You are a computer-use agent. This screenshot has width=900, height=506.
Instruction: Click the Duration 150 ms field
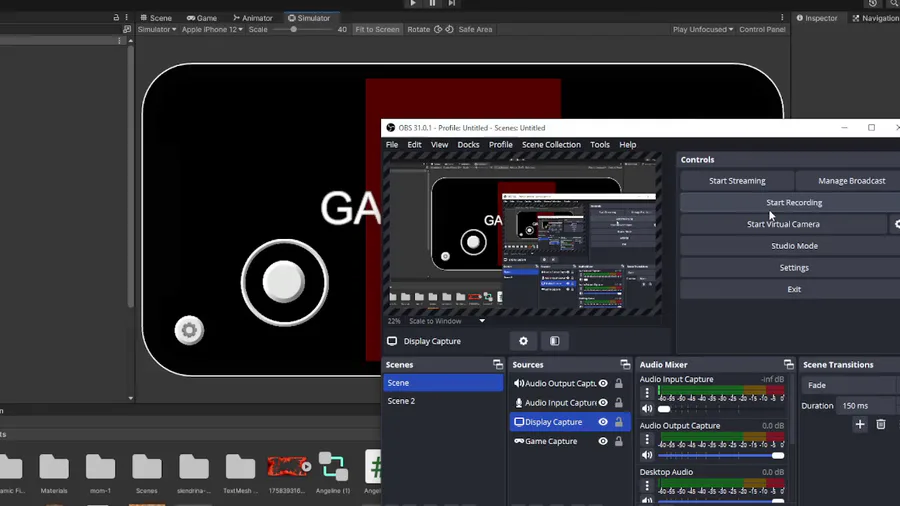[x=867, y=406]
